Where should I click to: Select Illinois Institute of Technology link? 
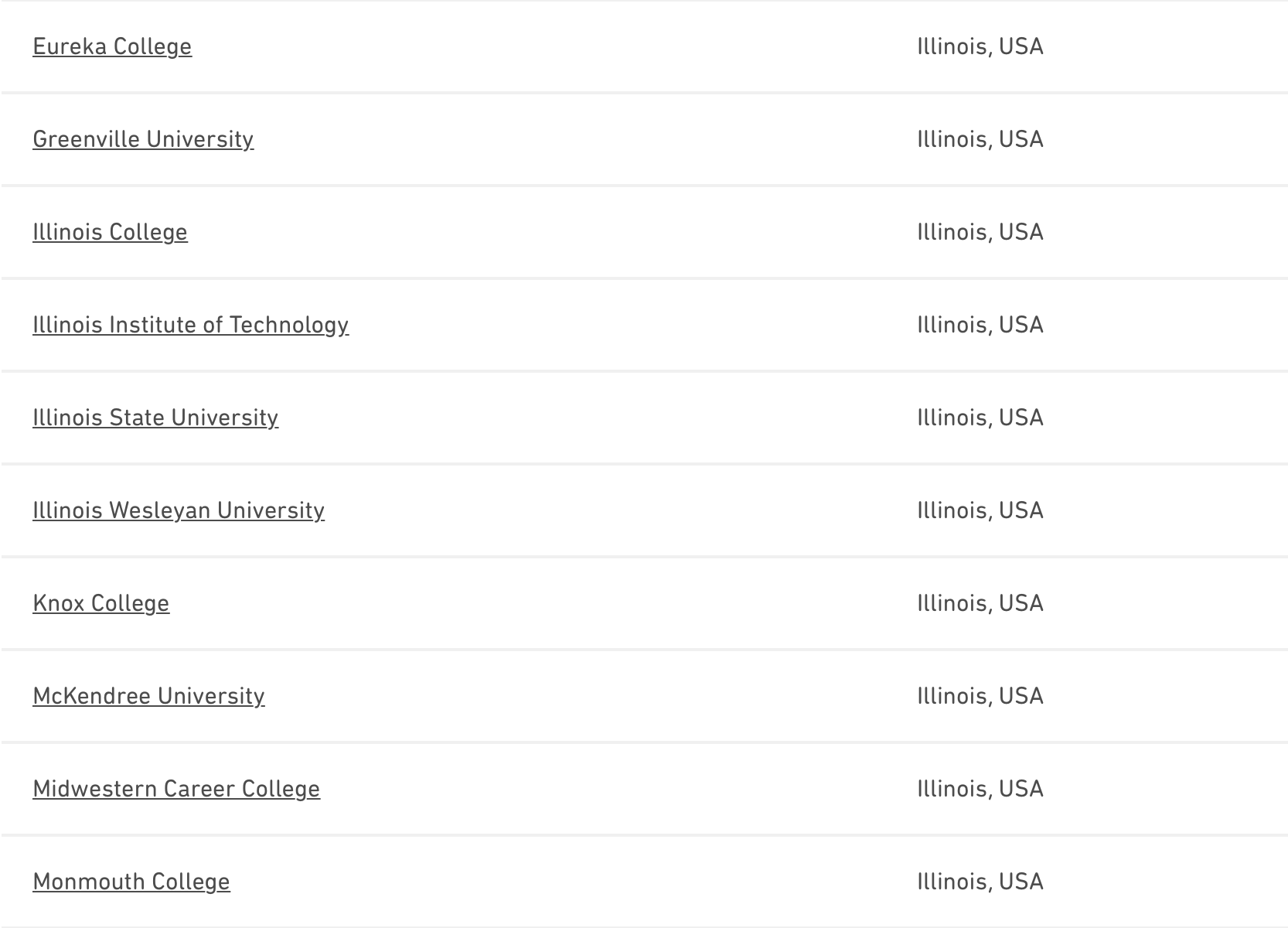(190, 325)
